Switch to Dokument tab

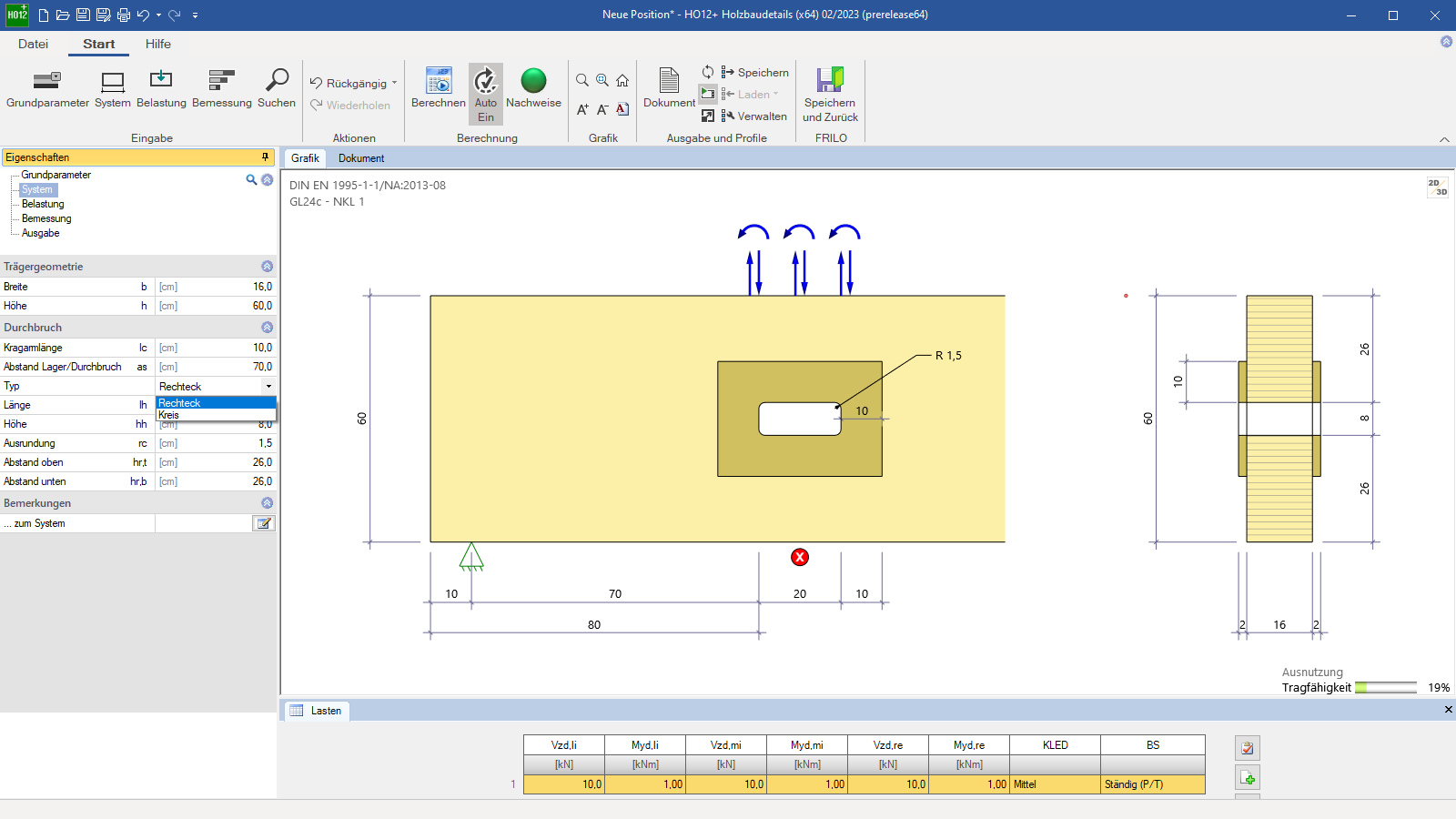[361, 157]
